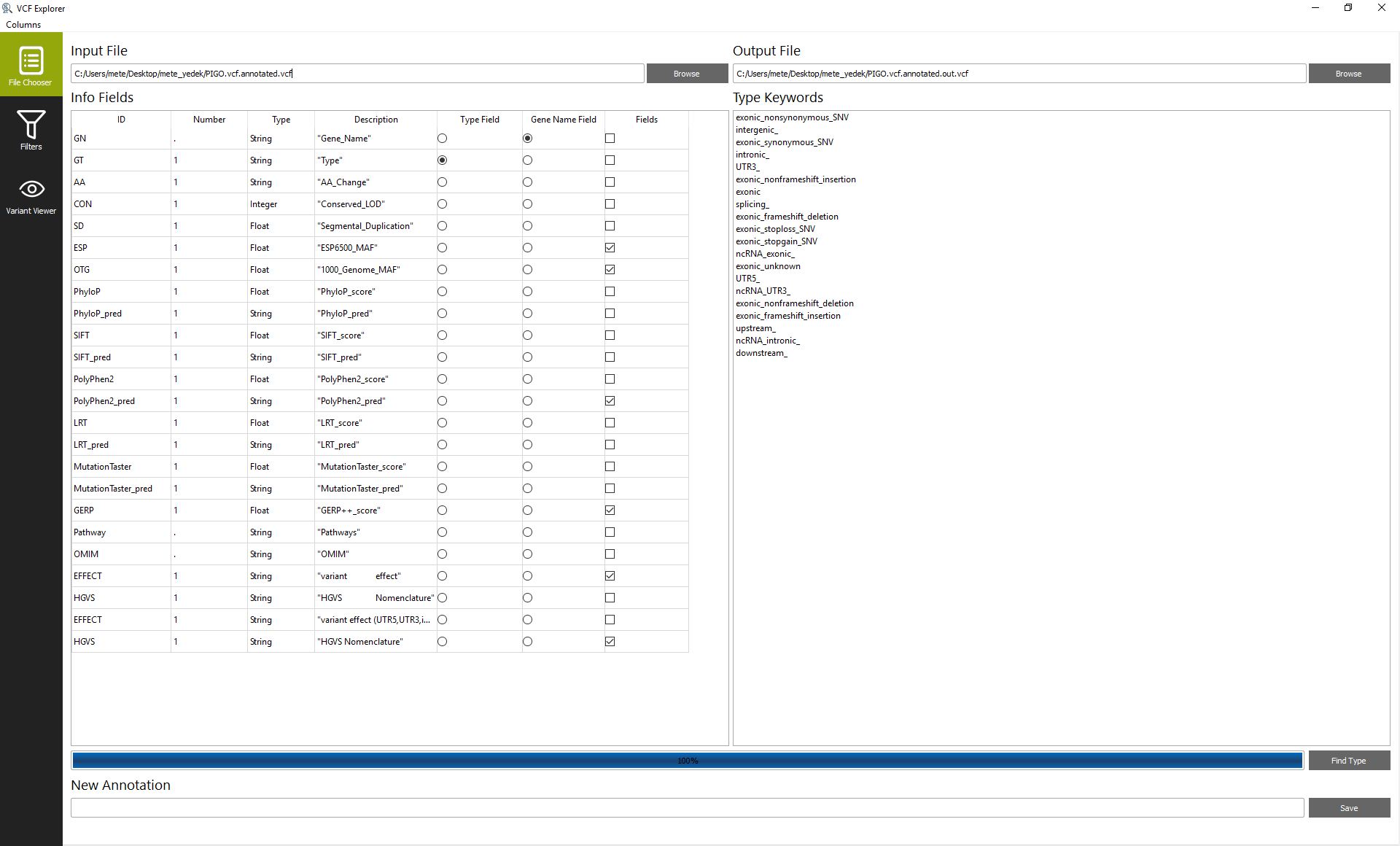
Task: Enable the Fields checkbox for GN
Action: coord(610,139)
